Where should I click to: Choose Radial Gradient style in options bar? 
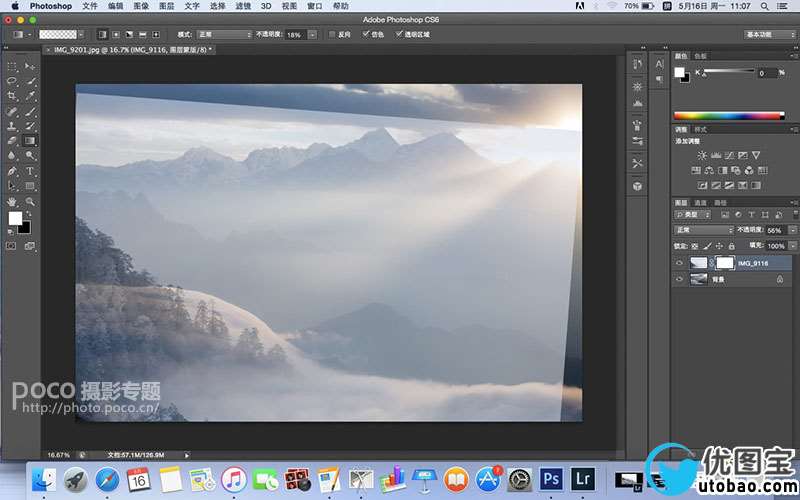116,35
